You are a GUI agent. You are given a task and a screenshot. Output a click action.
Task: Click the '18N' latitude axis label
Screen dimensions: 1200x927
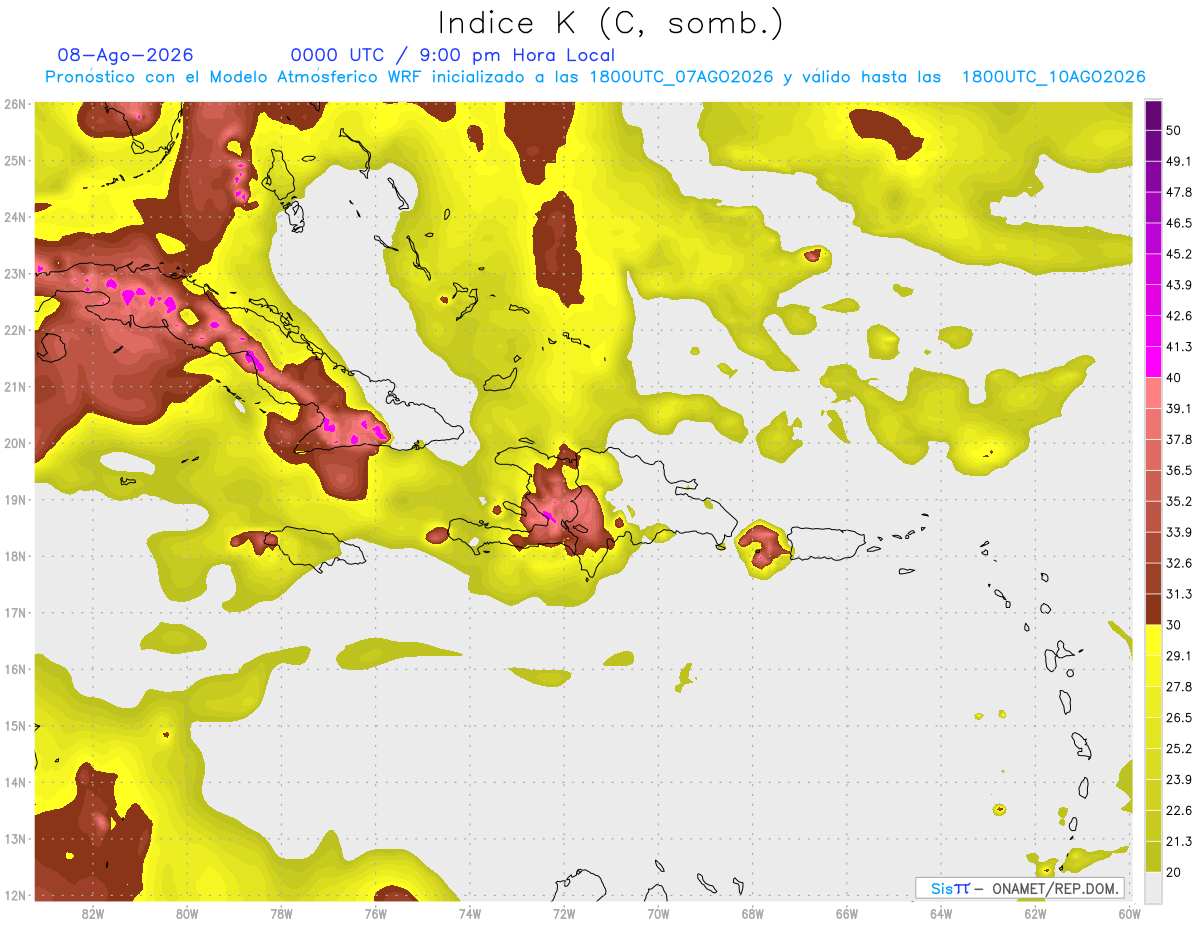(14, 556)
